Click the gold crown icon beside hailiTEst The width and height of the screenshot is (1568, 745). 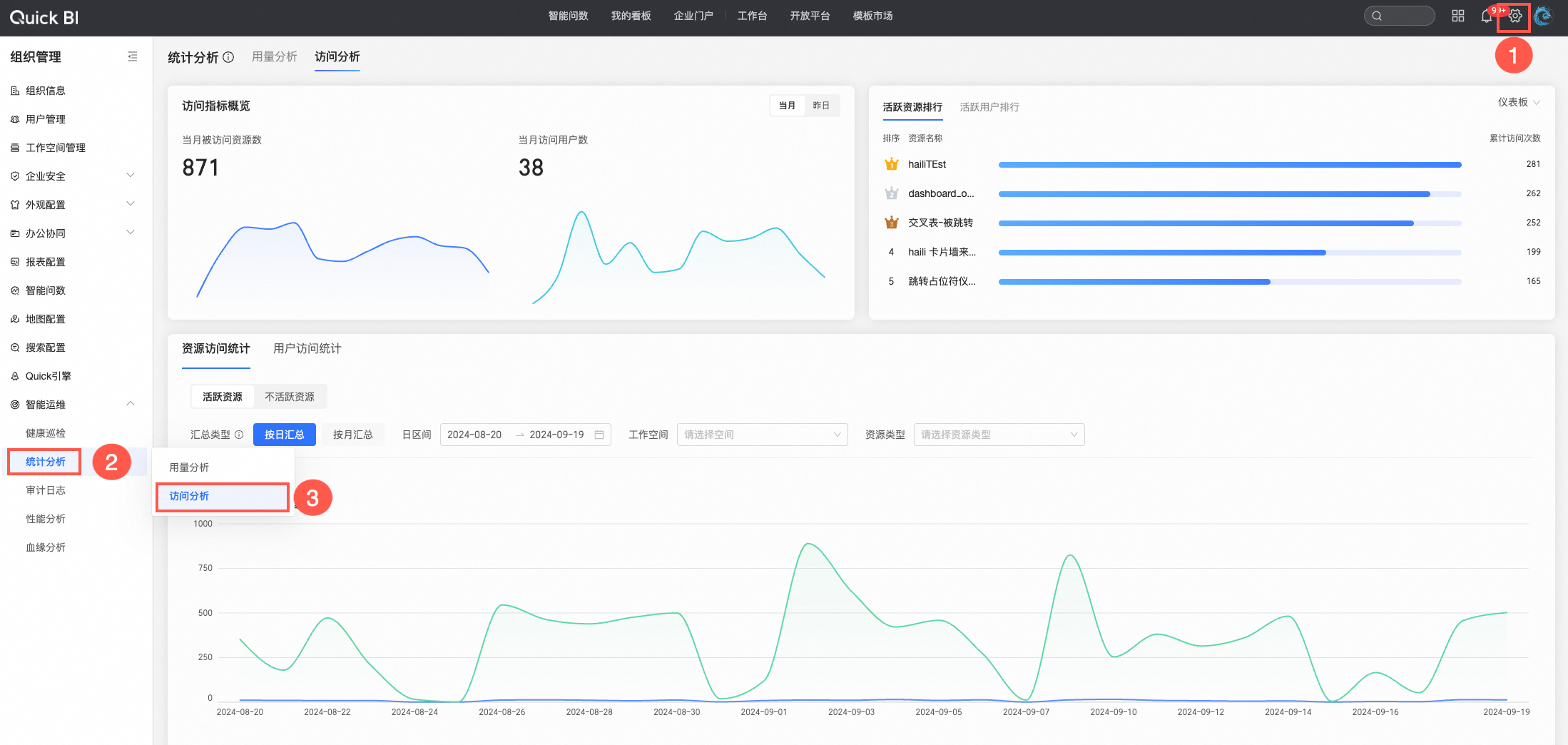click(891, 164)
